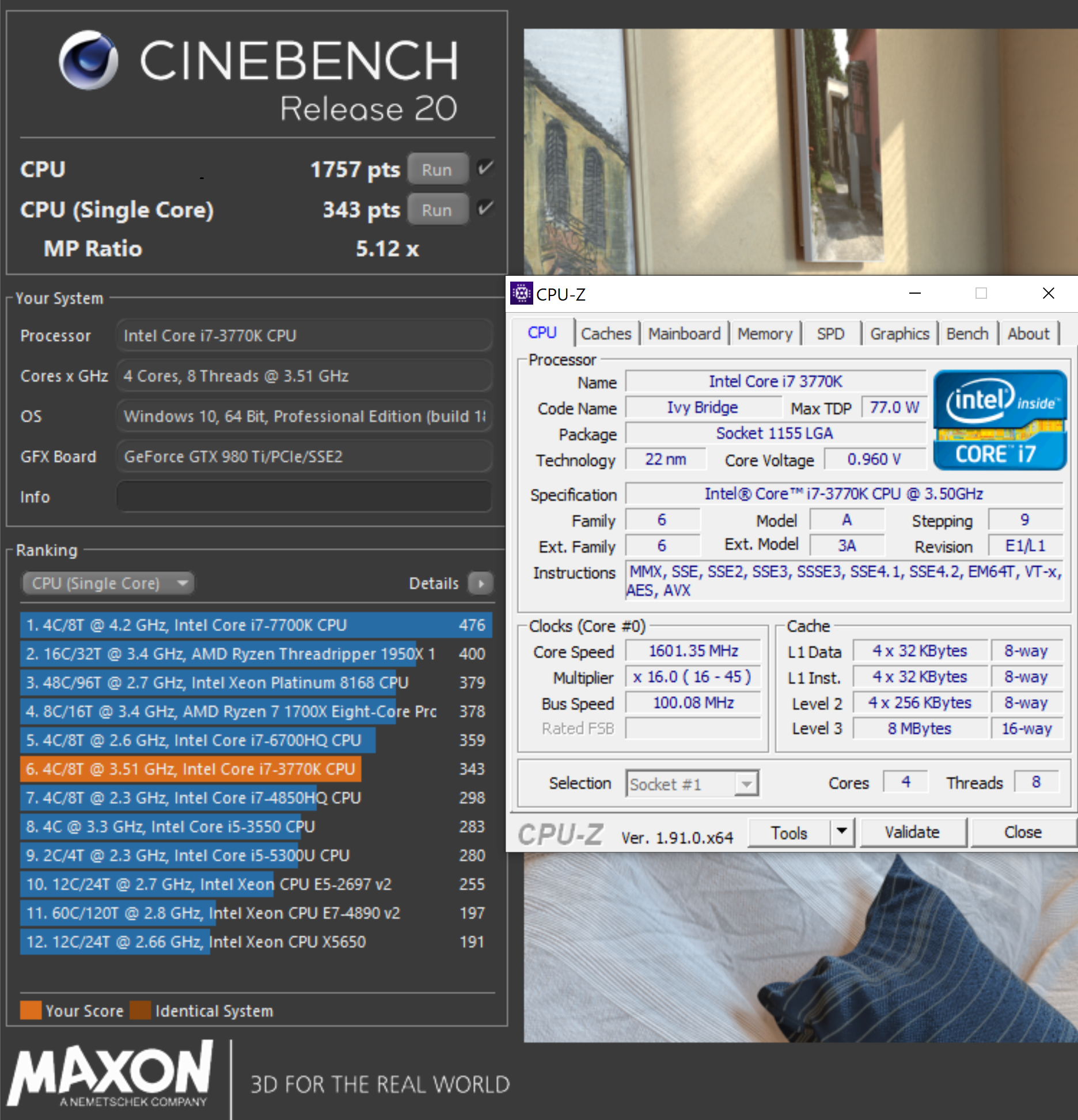Viewport: 1078px width, 1120px height.
Task: Select ranking row Xeon CPU E7-4890 v2
Action: (256, 913)
